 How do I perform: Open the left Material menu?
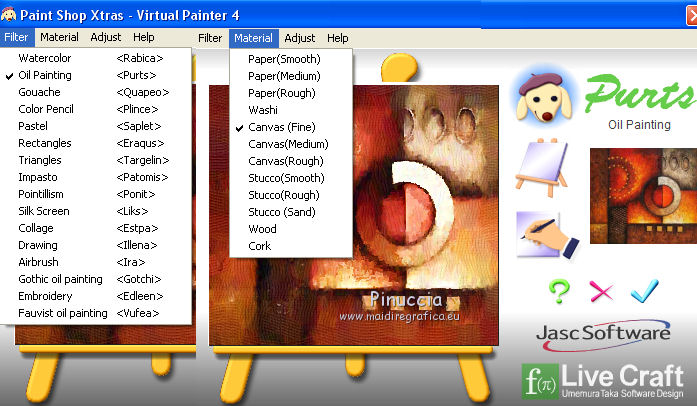coord(59,37)
